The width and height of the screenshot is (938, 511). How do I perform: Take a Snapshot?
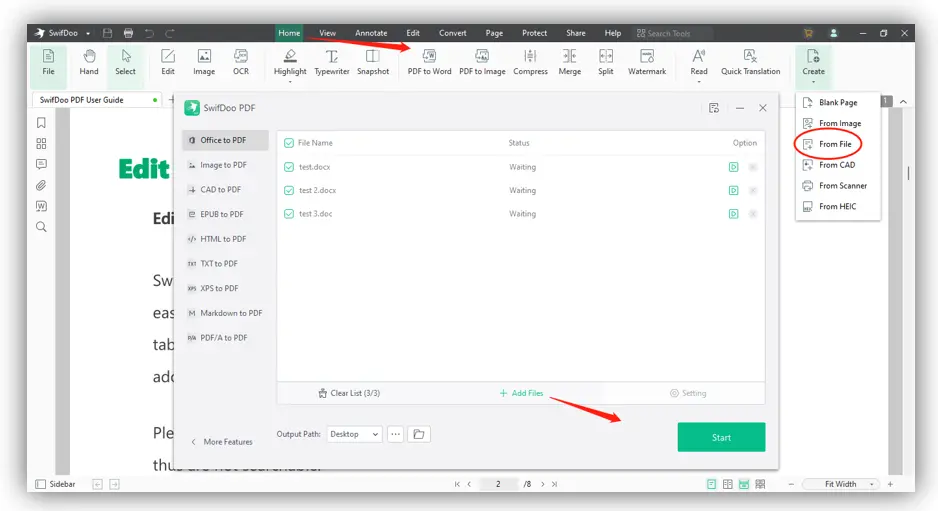[x=373, y=62]
